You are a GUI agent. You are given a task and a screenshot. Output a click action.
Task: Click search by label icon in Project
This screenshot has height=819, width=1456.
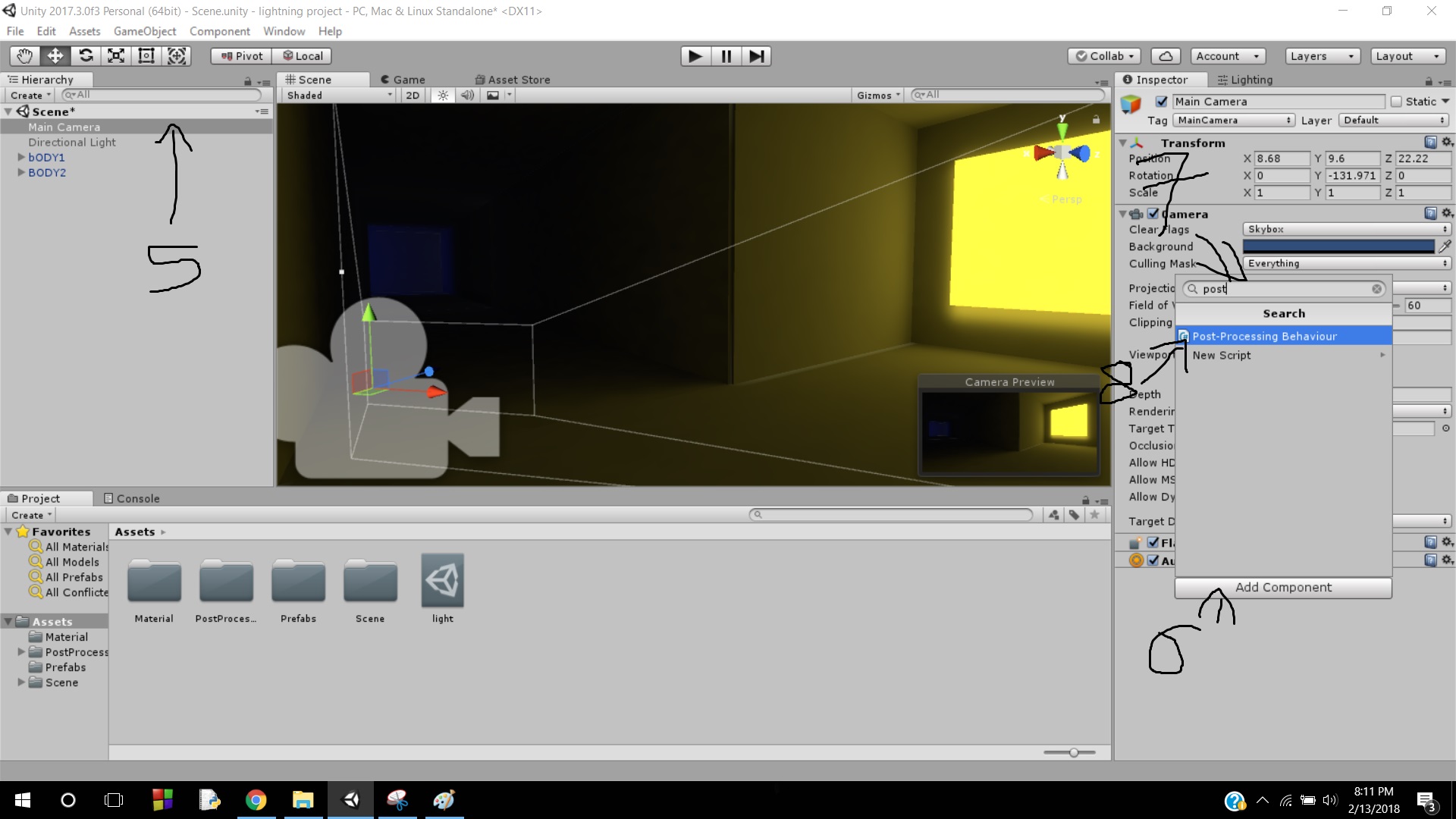click(1074, 515)
